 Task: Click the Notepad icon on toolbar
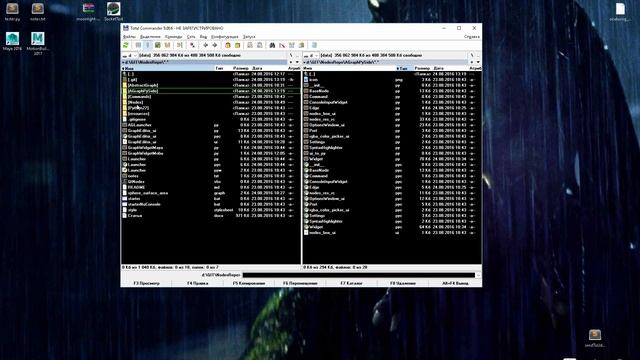314,45
